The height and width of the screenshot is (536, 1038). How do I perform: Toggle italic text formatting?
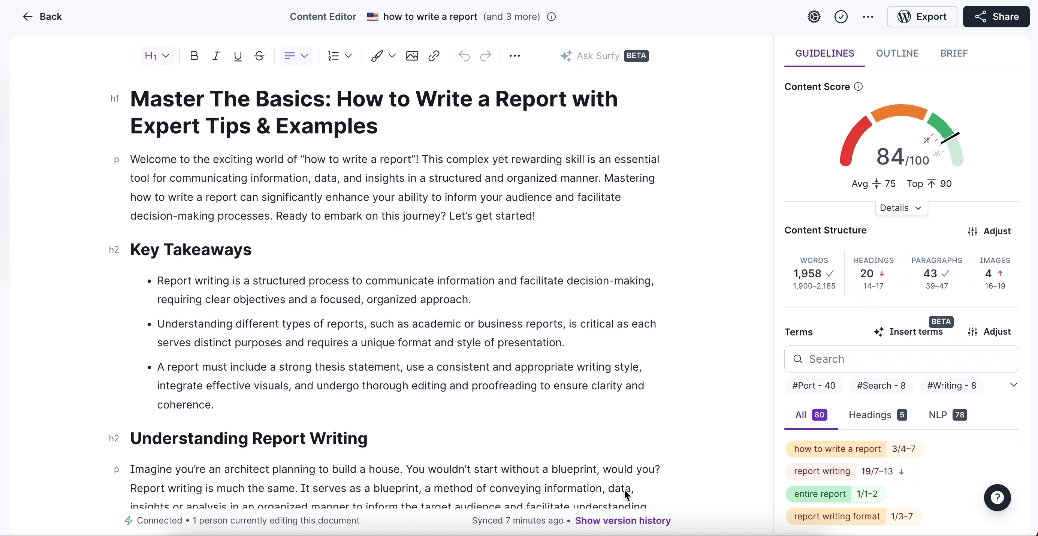pos(216,56)
